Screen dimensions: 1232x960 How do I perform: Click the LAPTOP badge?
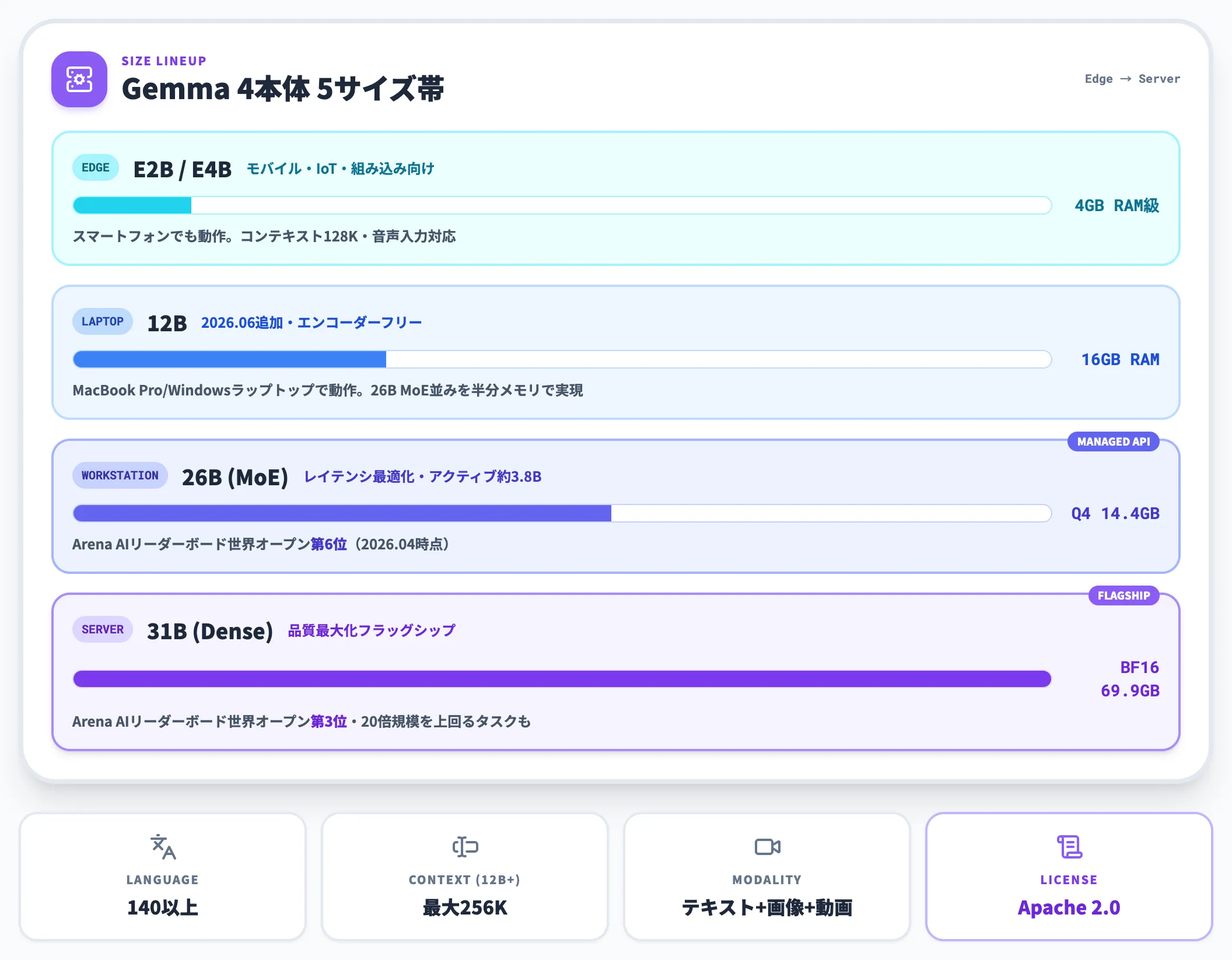(103, 322)
